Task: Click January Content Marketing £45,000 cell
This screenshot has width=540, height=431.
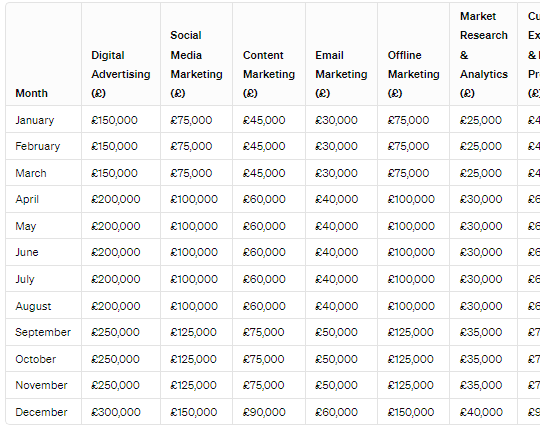Action: (x=264, y=120)
